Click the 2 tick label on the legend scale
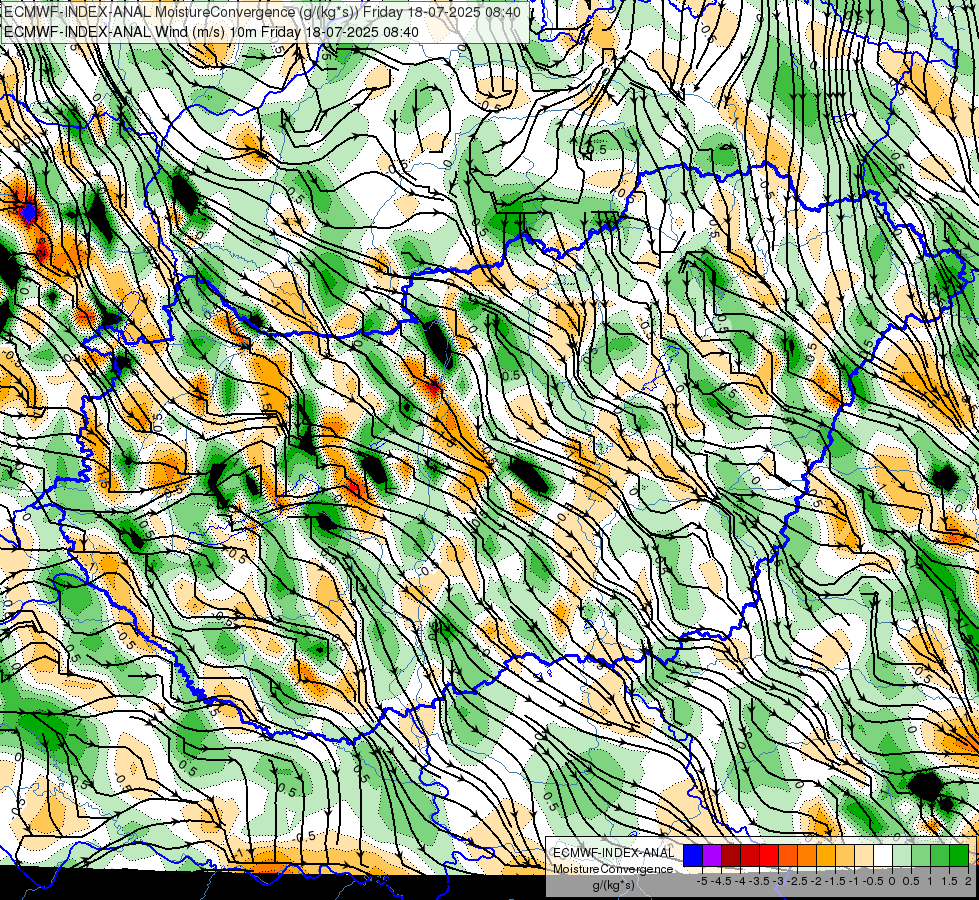The image size is (979, 900). [x=968, y=881]
